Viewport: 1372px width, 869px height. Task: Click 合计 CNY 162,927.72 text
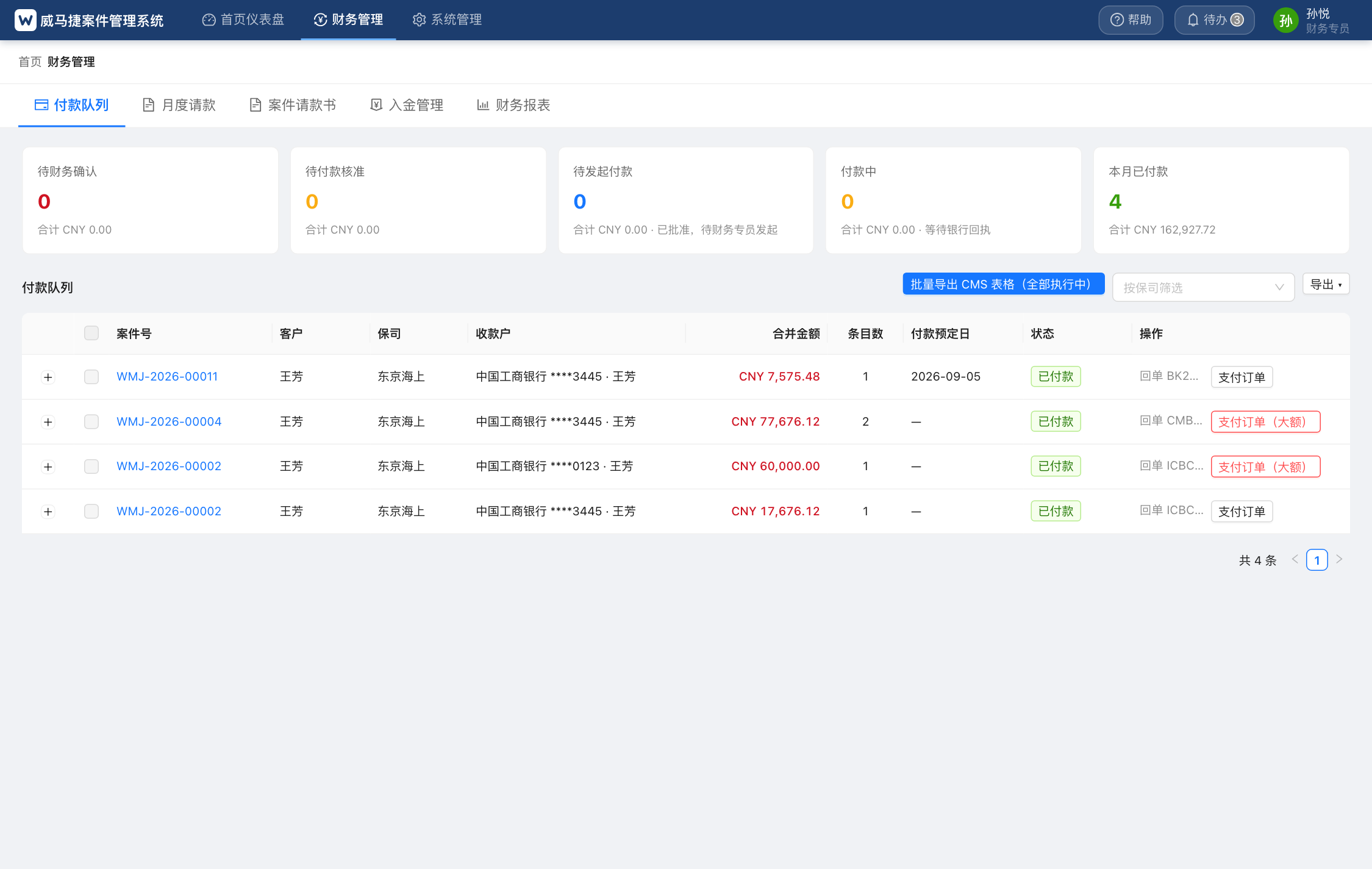pos(1162,230)
